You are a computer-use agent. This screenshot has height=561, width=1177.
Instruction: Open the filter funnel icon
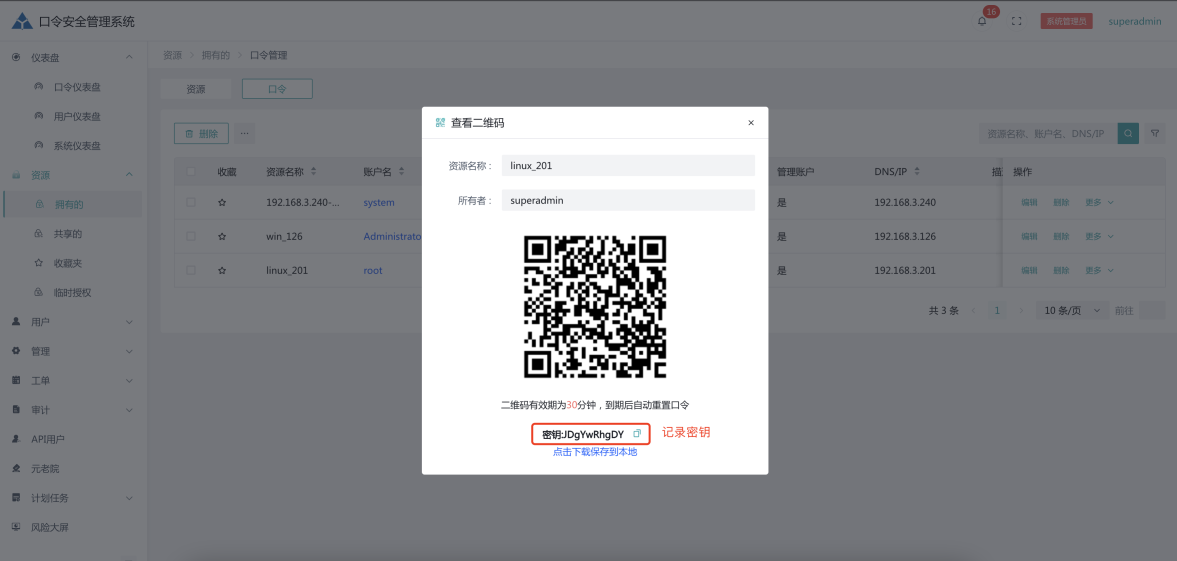[x=1155, y=133]
